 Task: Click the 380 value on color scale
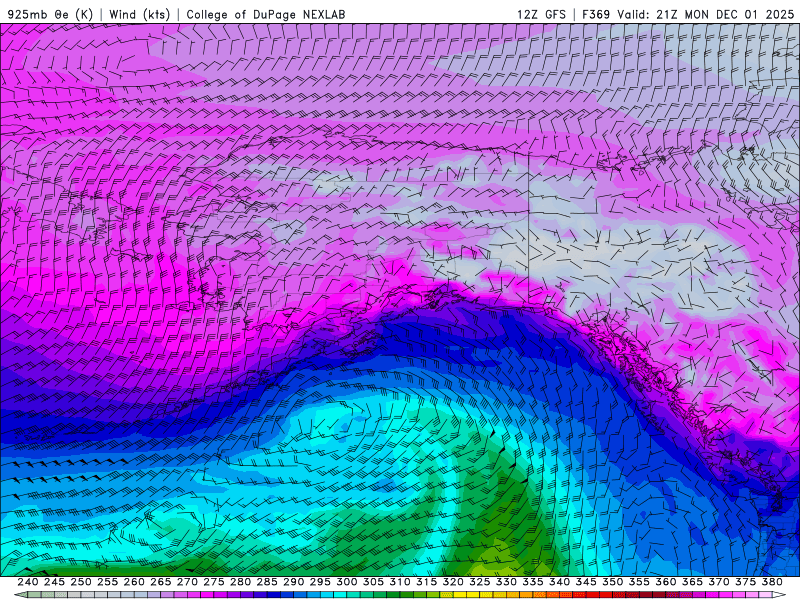pyautogui.click(x=772, y=582)
